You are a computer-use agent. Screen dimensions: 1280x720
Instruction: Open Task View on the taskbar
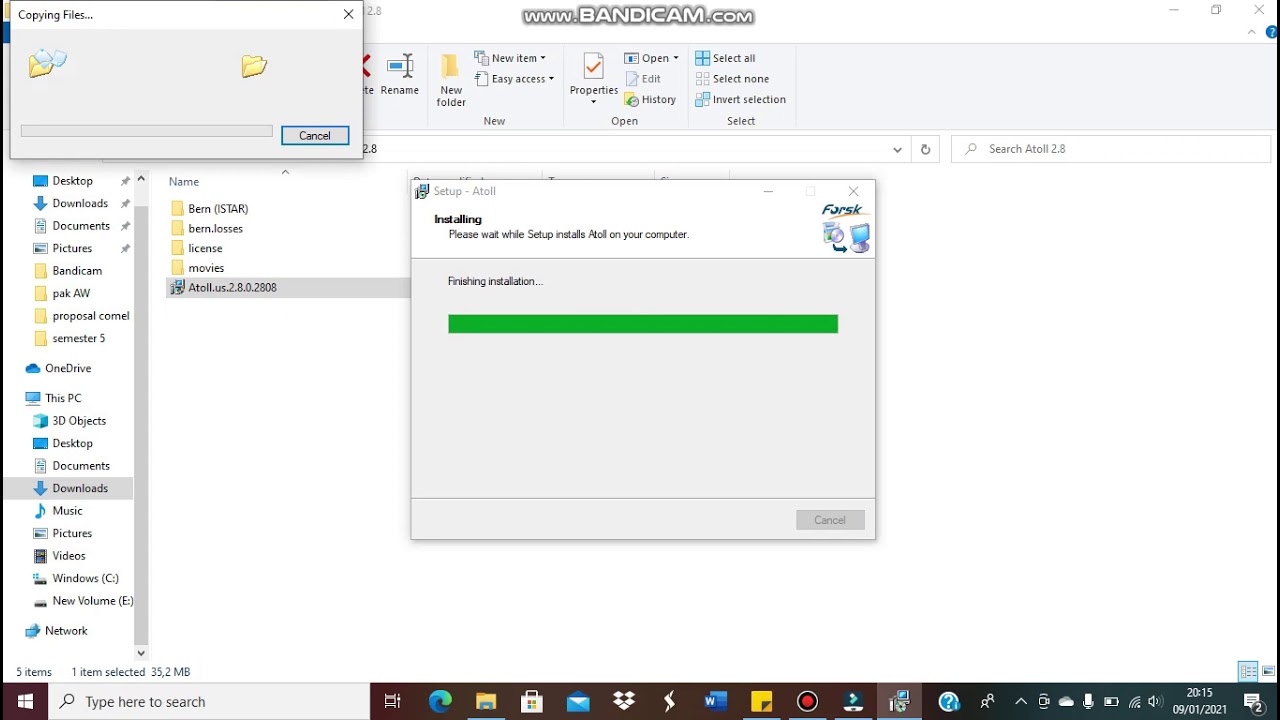click(x=392, y=701)
